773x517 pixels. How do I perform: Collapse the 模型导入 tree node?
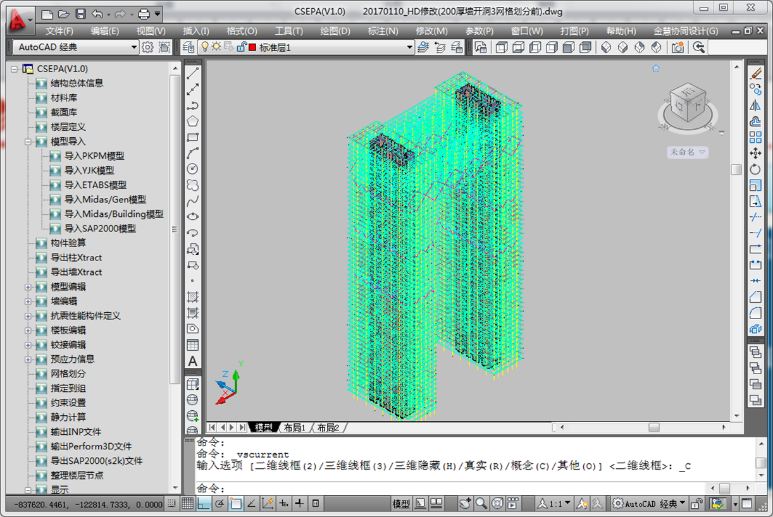point(28,142)
